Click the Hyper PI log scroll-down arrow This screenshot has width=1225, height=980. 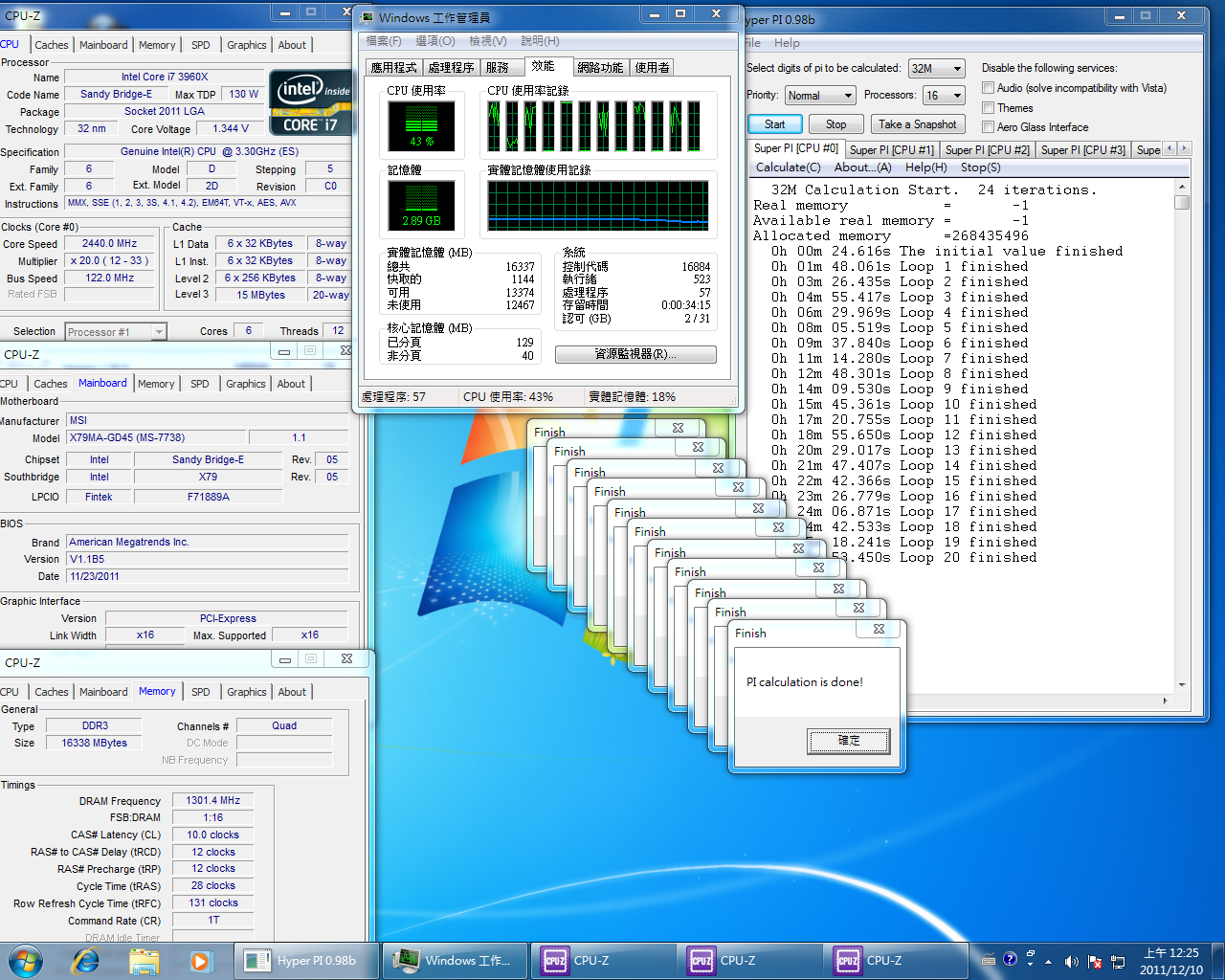(x=1182, y=684)
